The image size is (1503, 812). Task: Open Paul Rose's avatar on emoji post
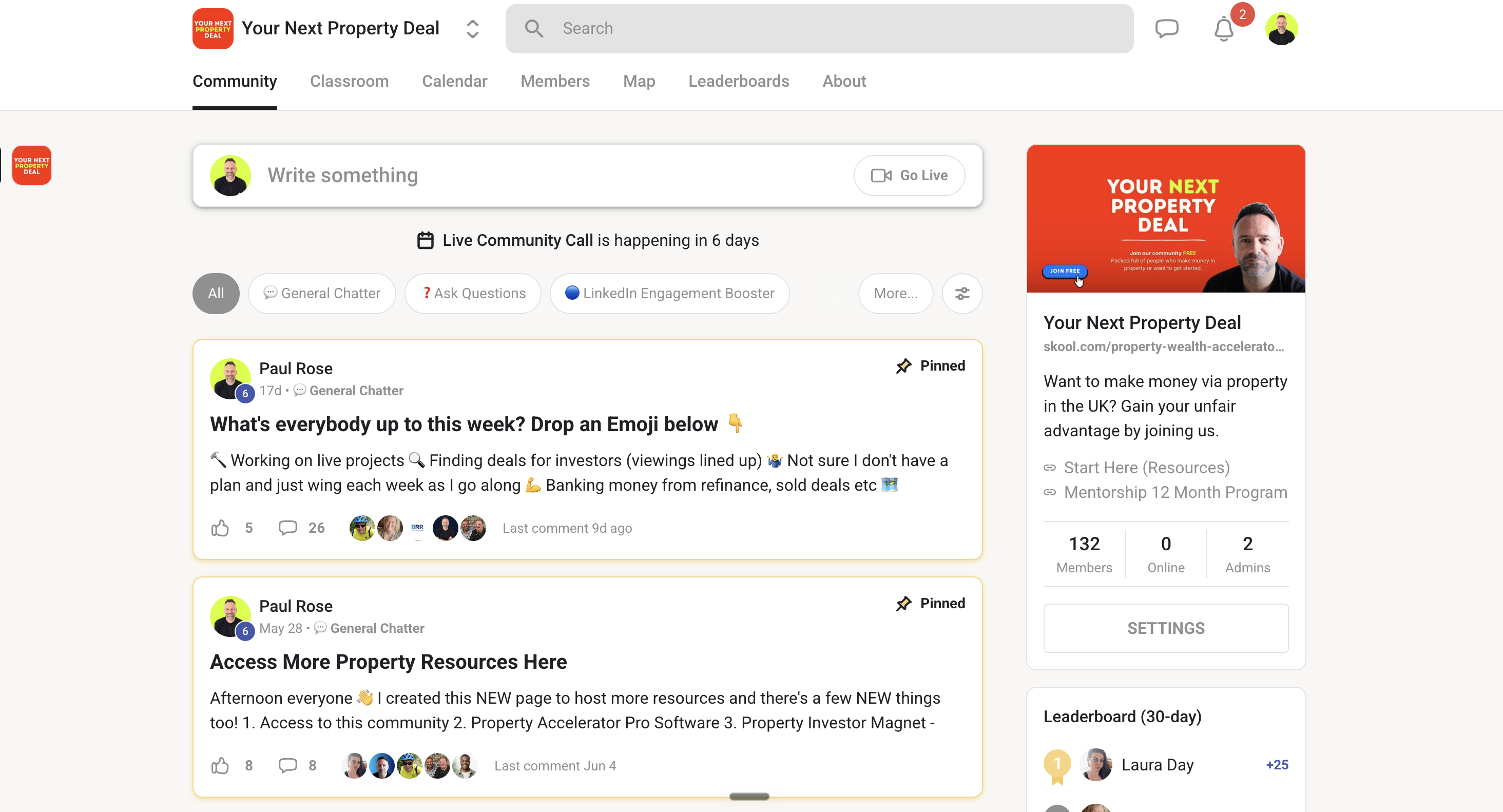click(230, 378)
